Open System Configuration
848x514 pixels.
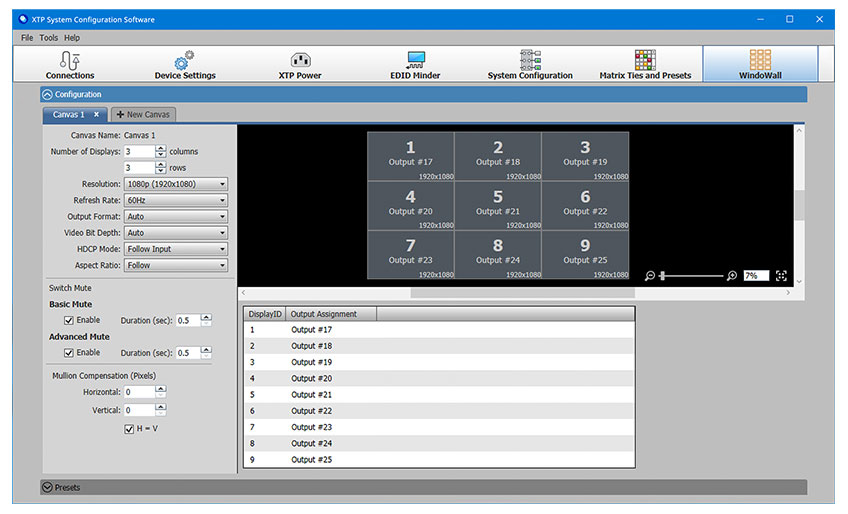pyautogui.click(x=530, y=64)
